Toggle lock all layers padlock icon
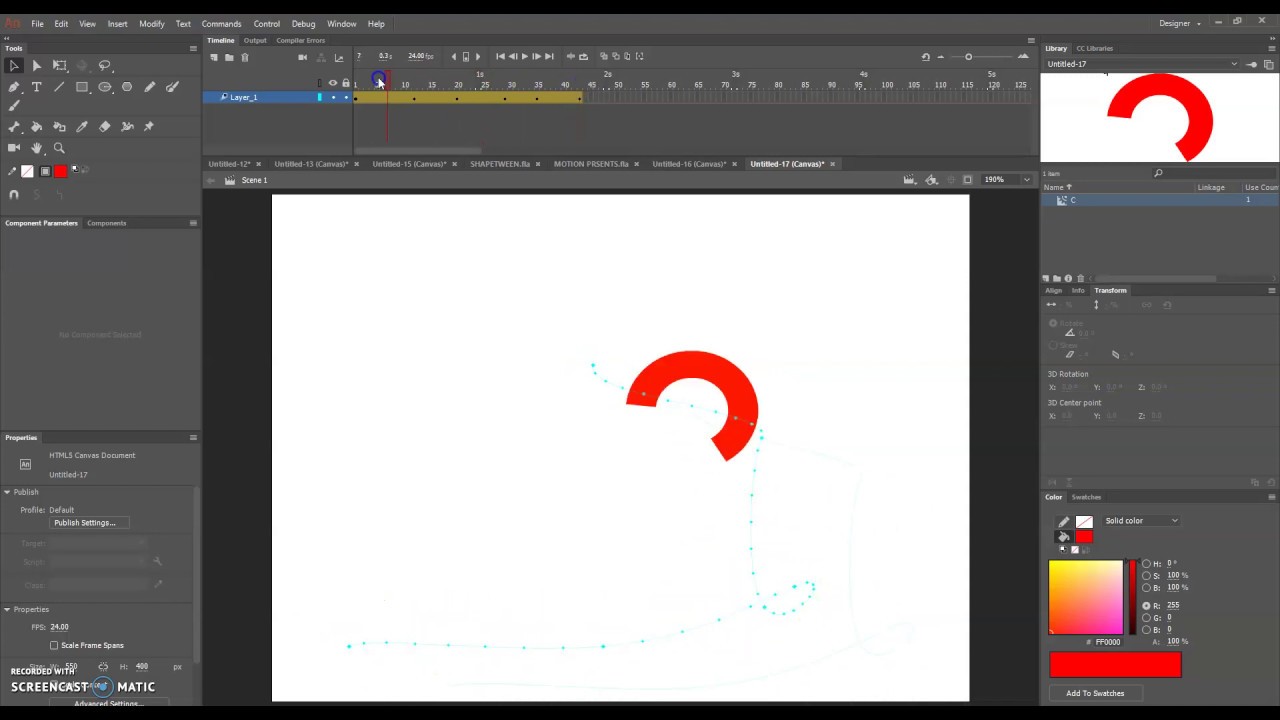Screen dimensions: 1280x720 point(346,83)
